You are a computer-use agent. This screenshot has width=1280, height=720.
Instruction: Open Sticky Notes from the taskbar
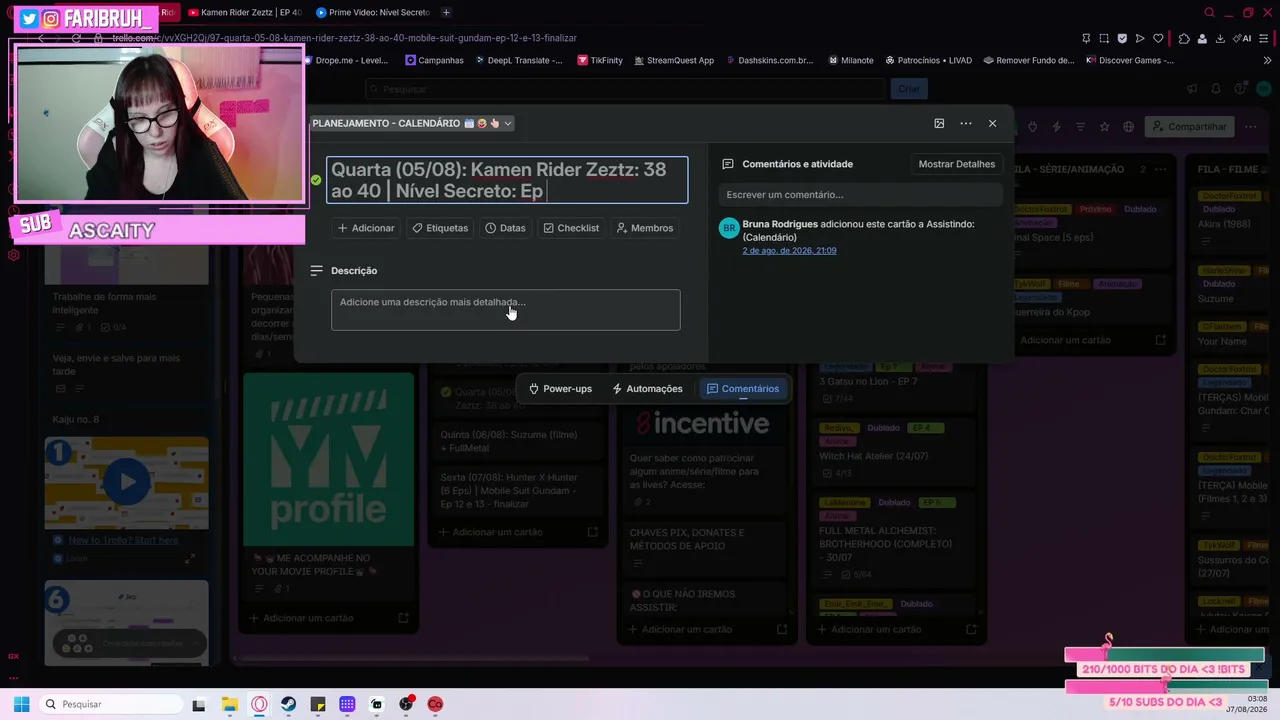318,704
